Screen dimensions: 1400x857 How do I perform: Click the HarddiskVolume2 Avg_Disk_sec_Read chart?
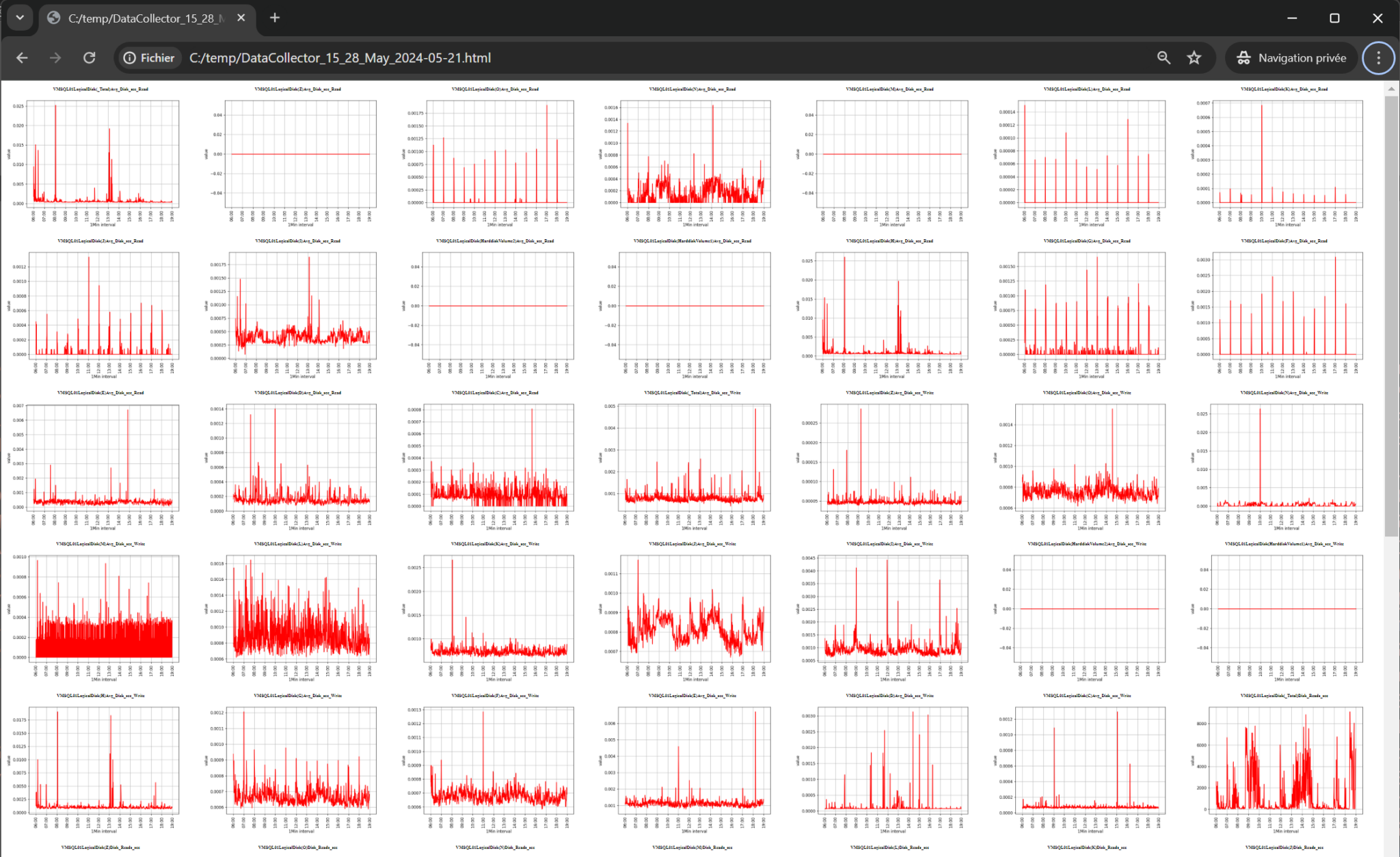pyautogui.click(x=497, y=305)
